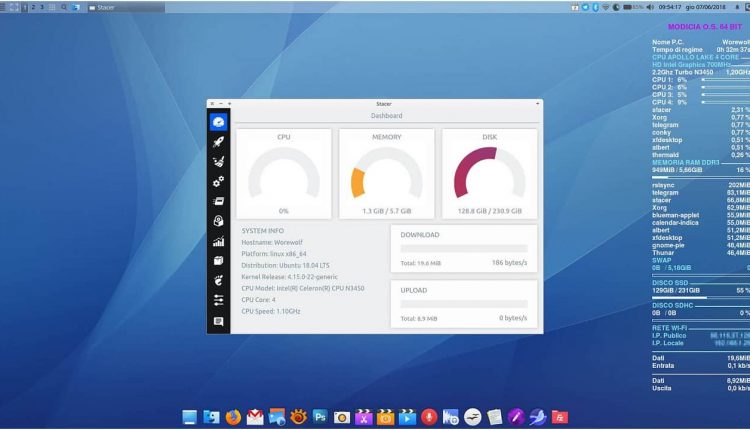Click the Feedback speech bubble icon
Viewport: 750px width, 430px height.
coord(218,321)
